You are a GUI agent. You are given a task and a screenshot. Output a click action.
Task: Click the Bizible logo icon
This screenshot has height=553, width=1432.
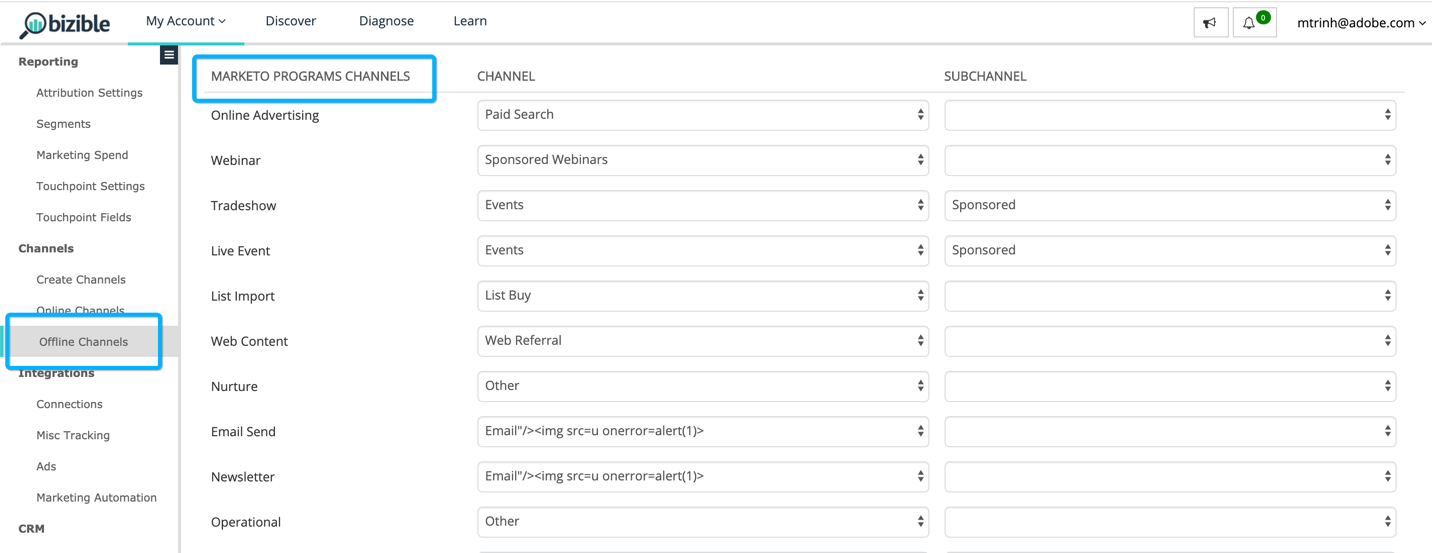tap(34, 24)
